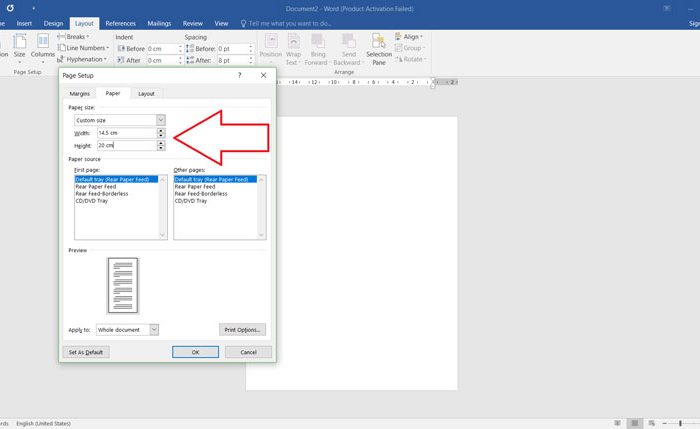Viewport: 700px width, 429px height.
Task: Close the Page Setup dialog with X
Action: click(263, 75)
